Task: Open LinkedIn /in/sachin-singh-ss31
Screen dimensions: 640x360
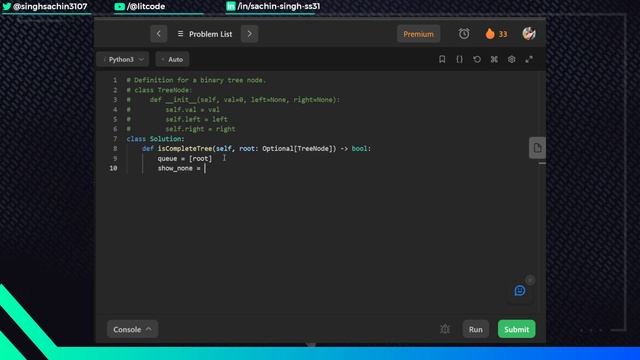Action: 273,7
